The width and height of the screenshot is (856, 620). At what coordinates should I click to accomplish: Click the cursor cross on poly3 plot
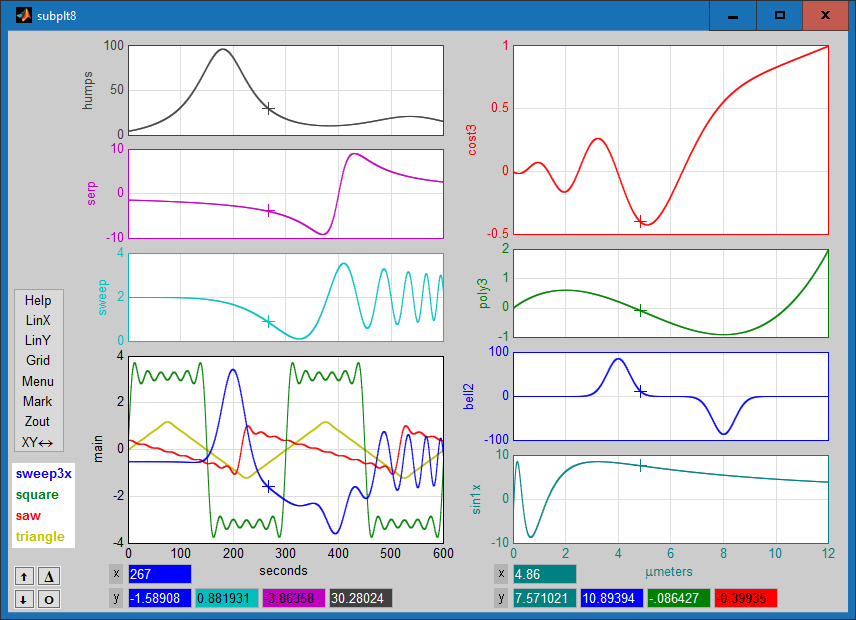tap(640, 311)
